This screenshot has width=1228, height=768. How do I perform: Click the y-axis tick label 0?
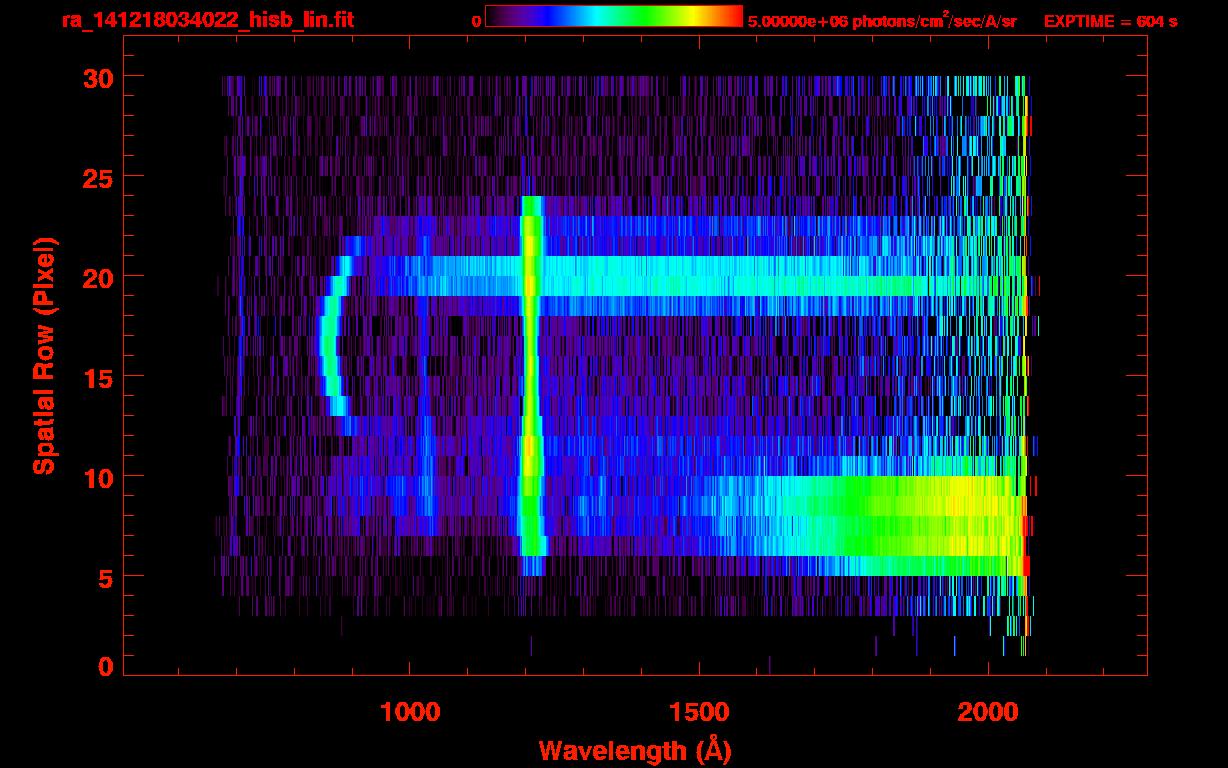106,666
